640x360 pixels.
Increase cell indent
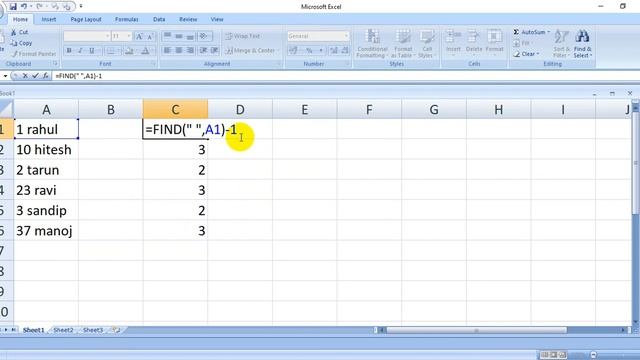click(215, 51)
